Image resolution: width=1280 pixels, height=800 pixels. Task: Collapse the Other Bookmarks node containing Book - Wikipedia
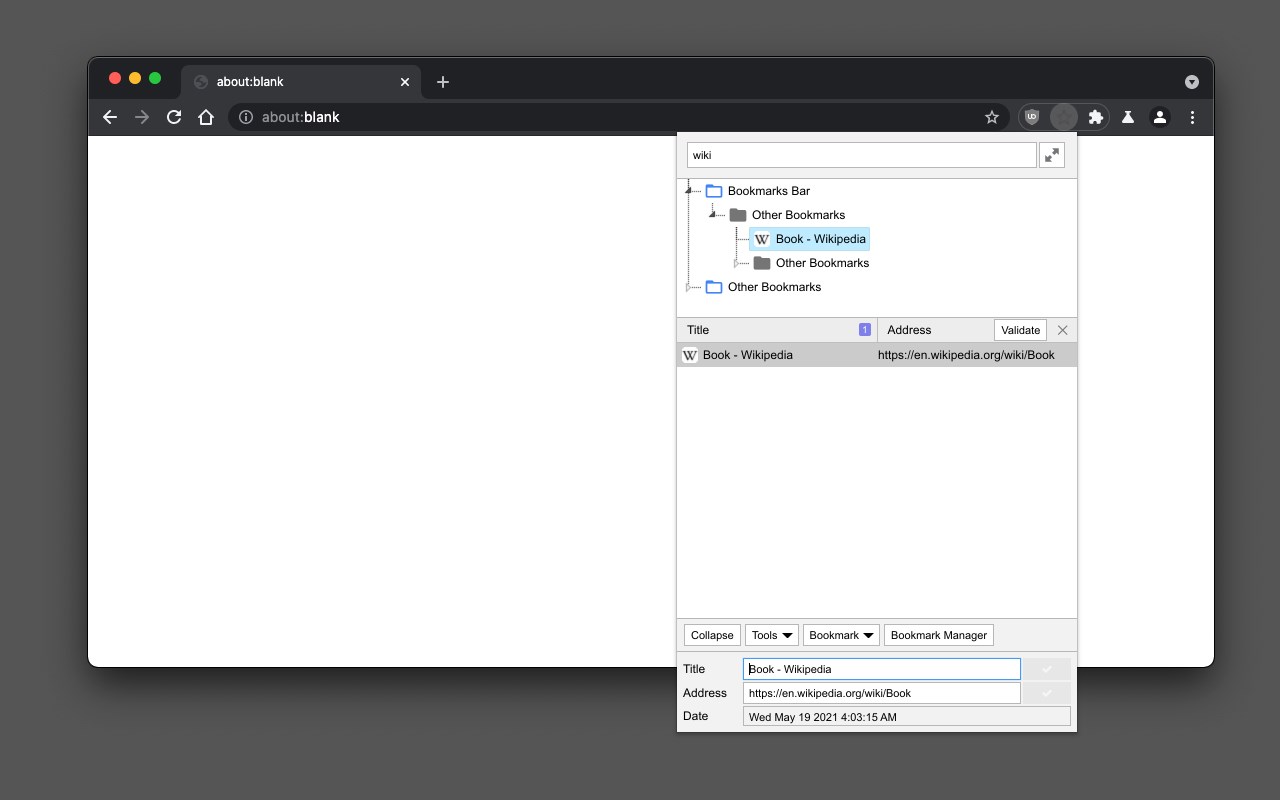point(713,215)
